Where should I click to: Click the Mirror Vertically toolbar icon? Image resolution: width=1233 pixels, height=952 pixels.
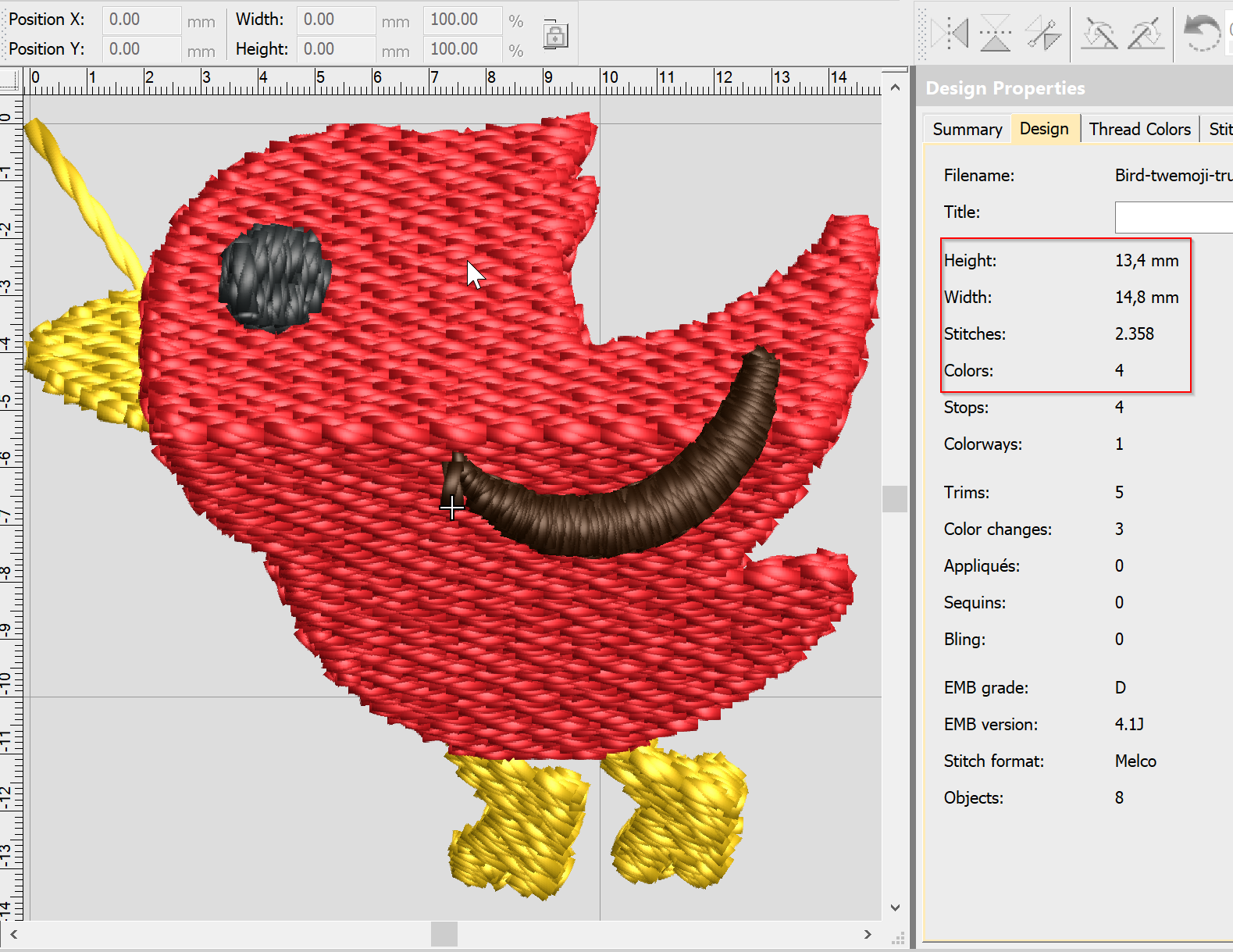tap(996, 34)
